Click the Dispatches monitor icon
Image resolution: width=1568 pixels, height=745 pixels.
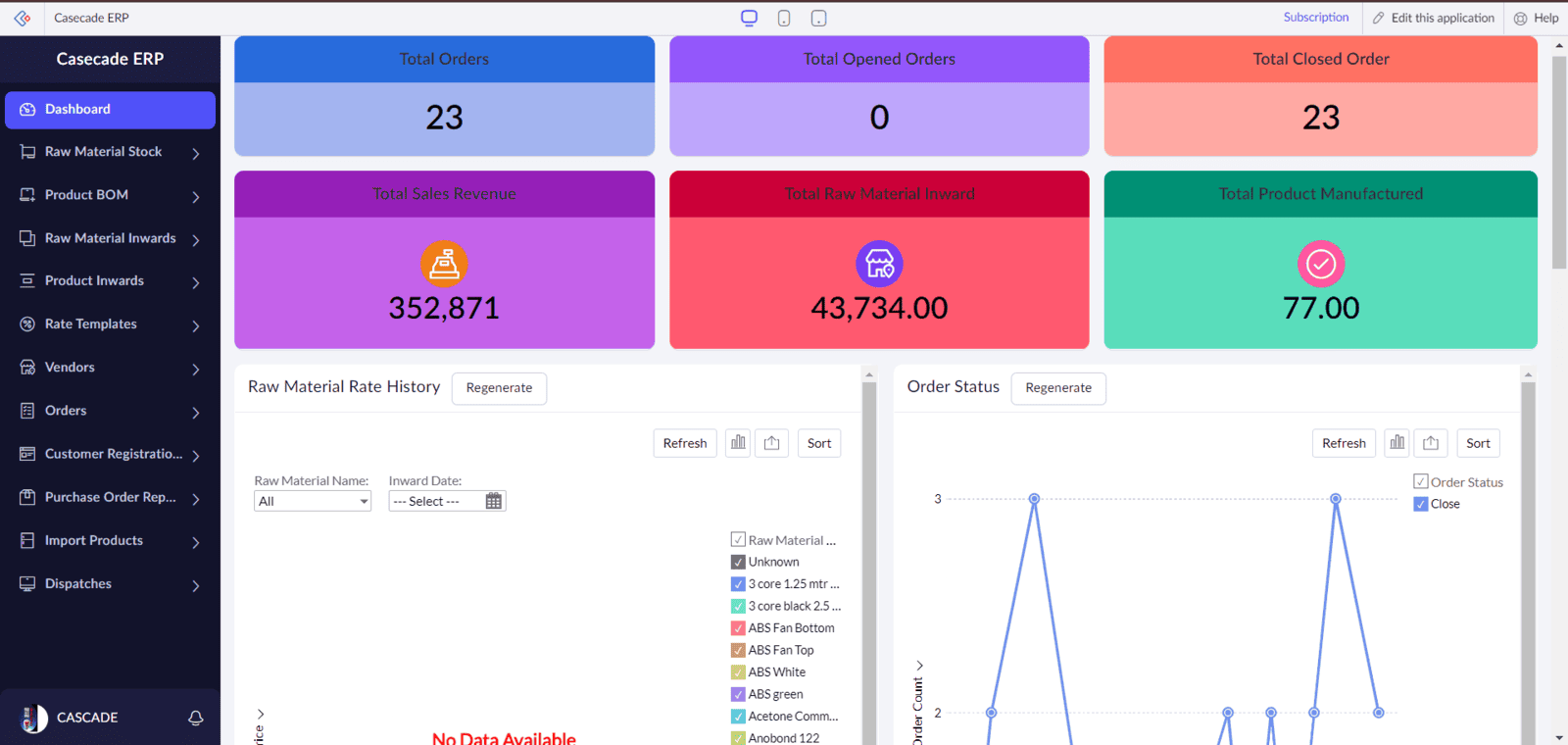(27, 583)
